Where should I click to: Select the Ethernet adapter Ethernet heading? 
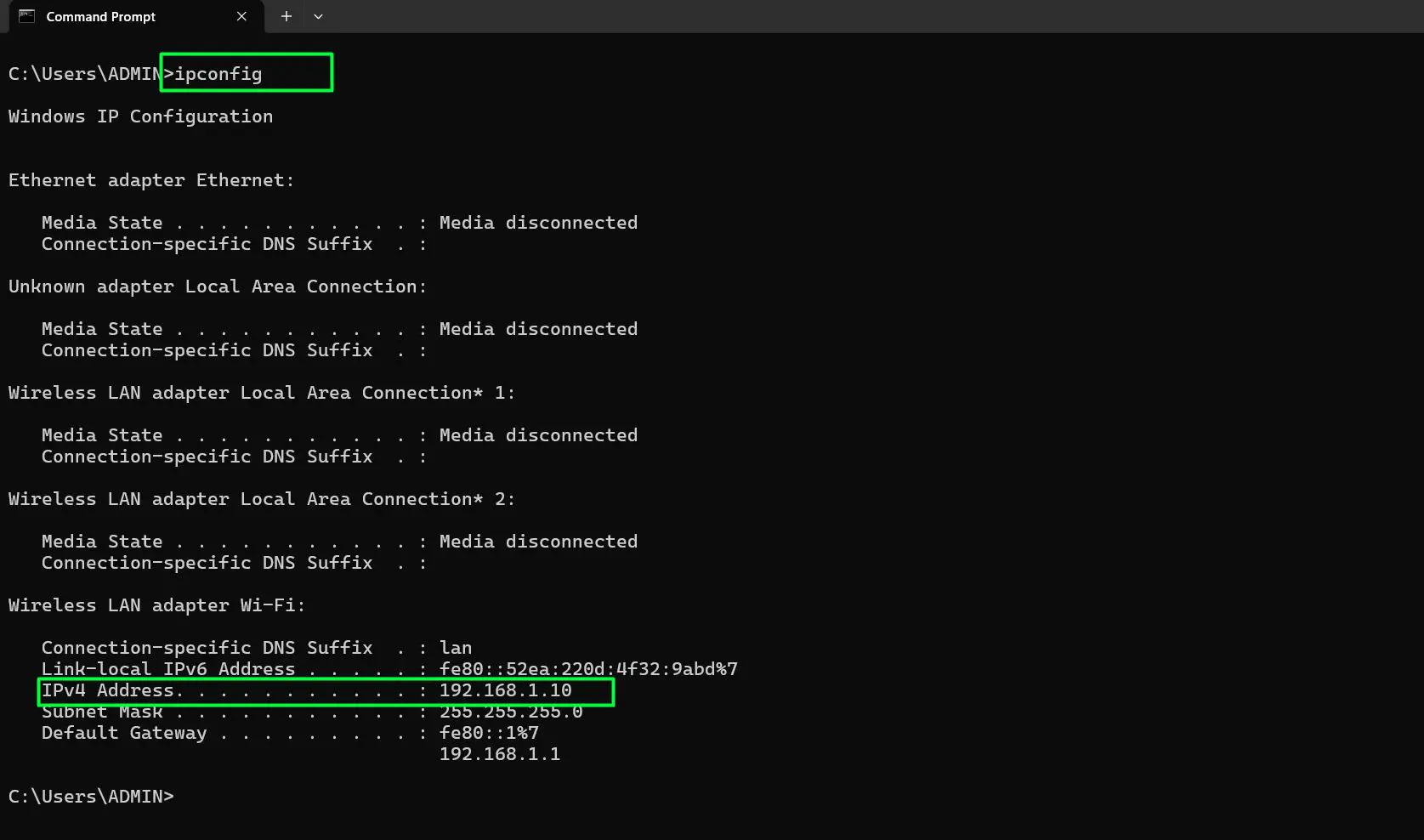(x=150, y=179)
